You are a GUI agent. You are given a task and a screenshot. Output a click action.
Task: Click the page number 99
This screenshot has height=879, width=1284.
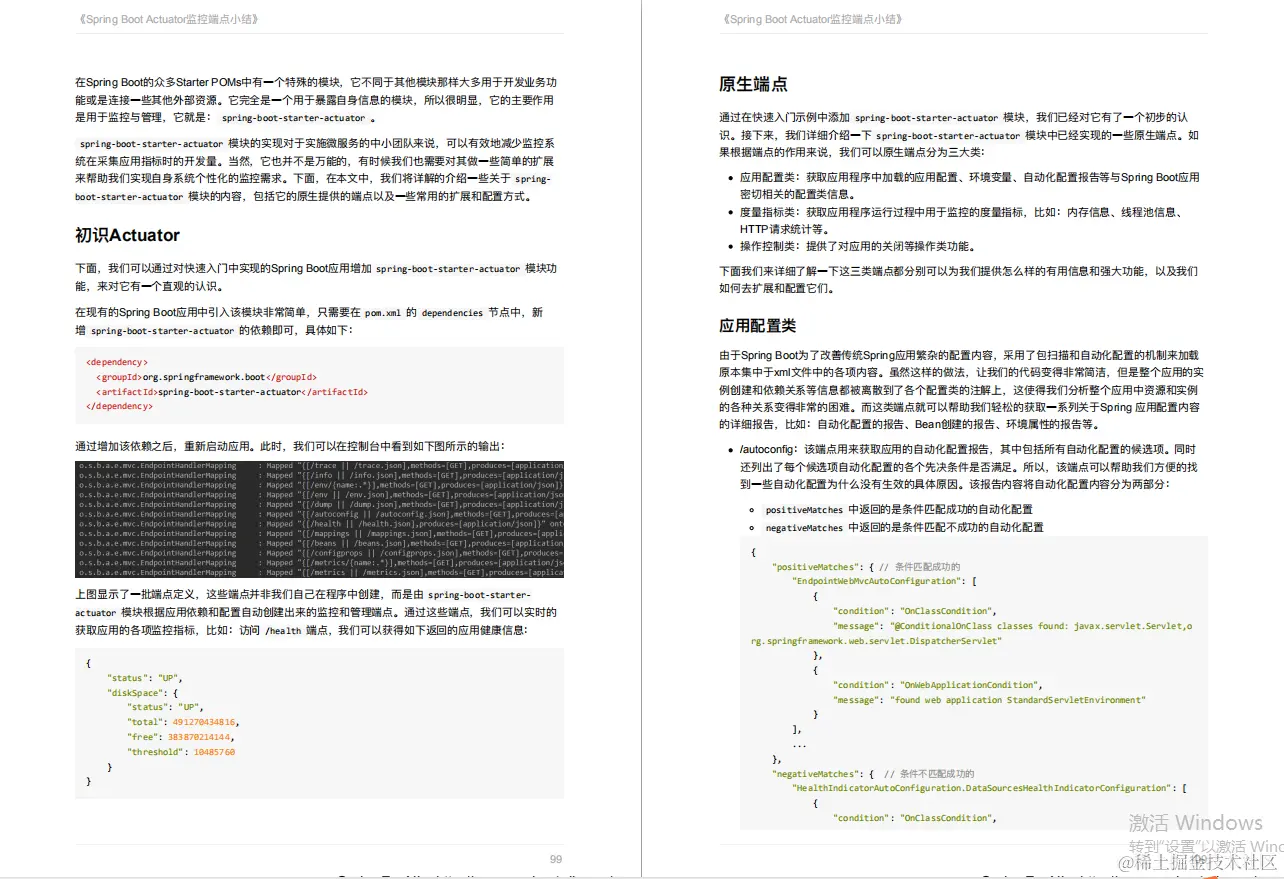(556, 858)
